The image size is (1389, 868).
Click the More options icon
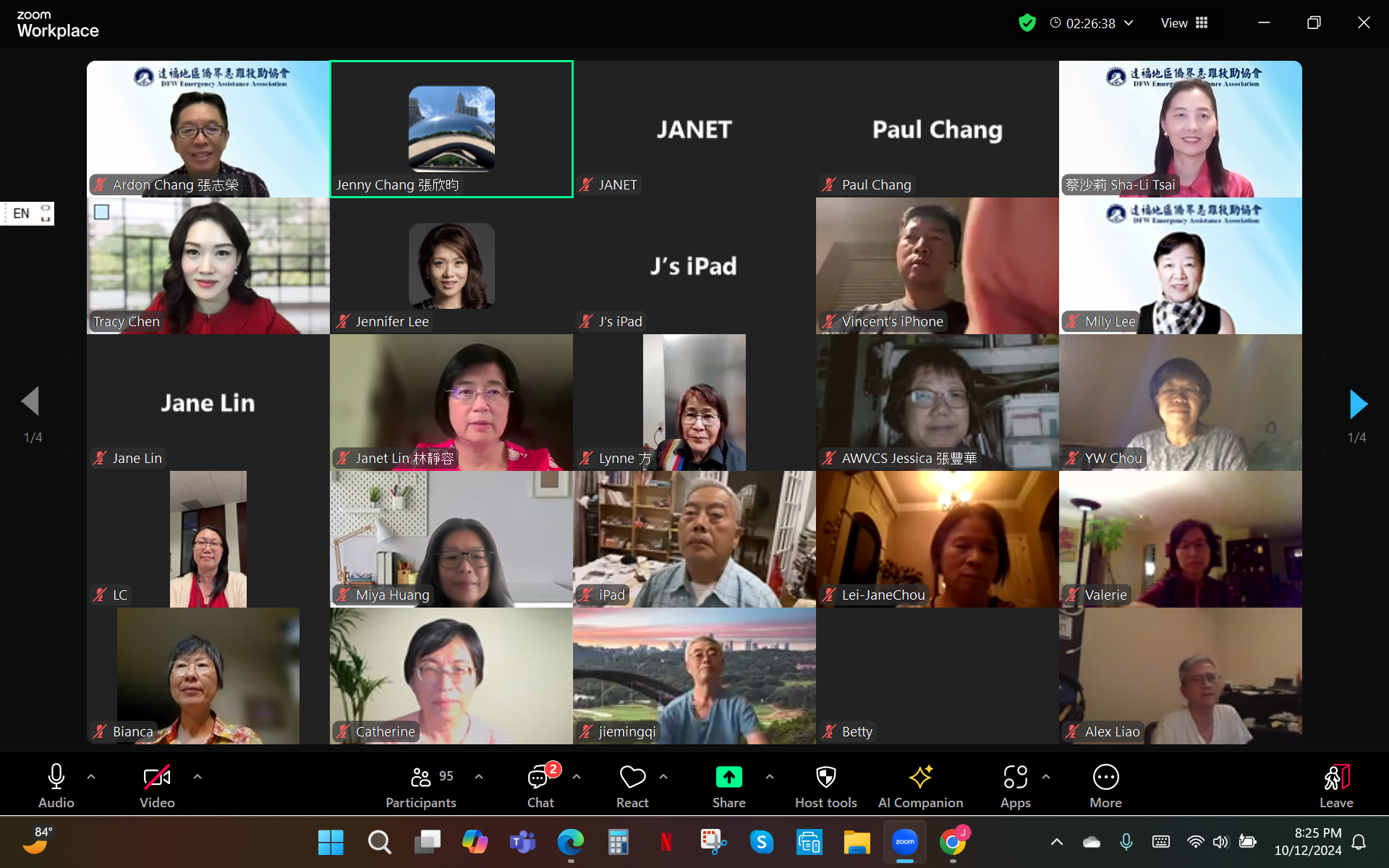[1105, 778]
